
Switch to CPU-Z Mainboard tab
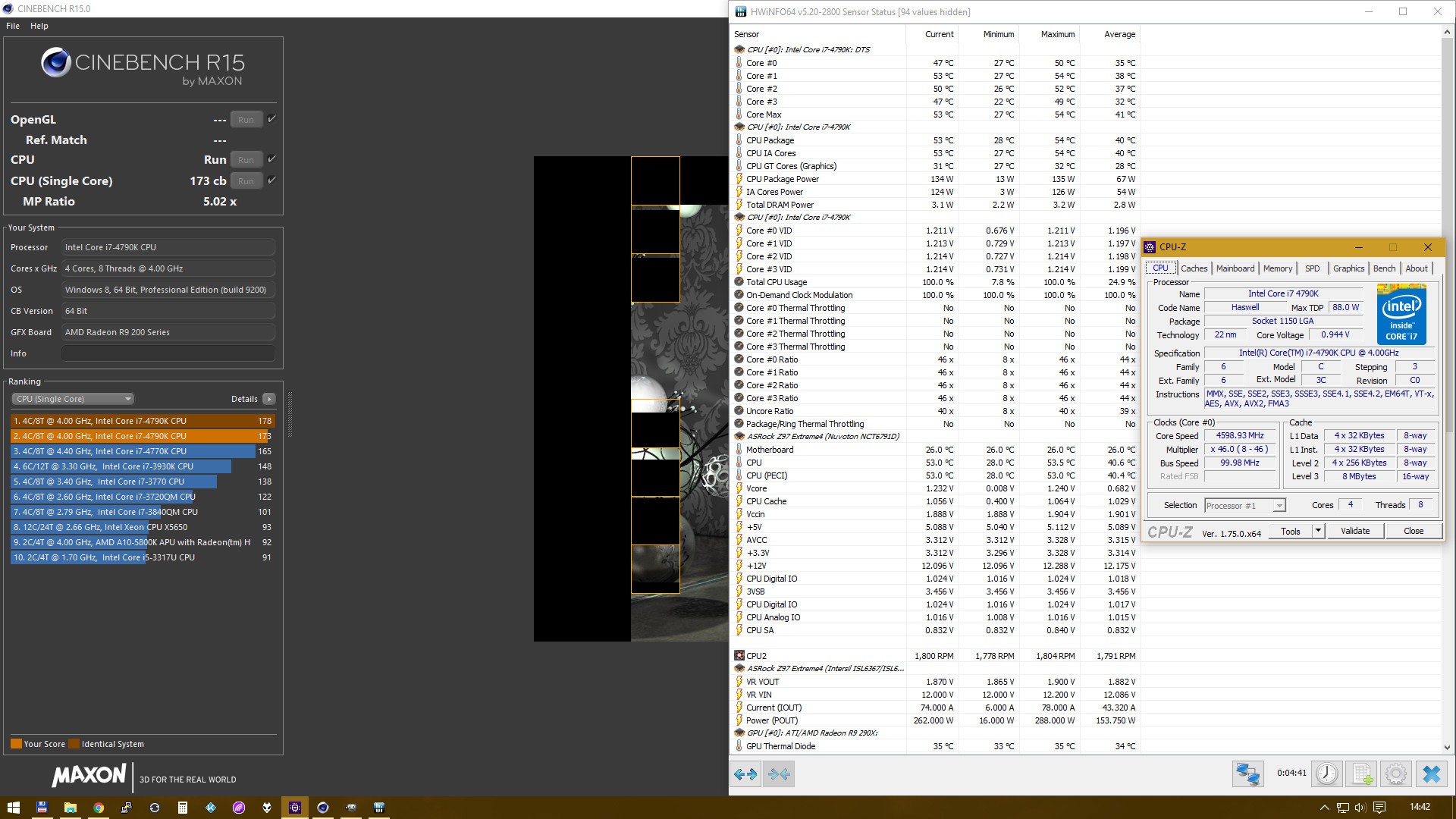click(x=1235, y=268)
